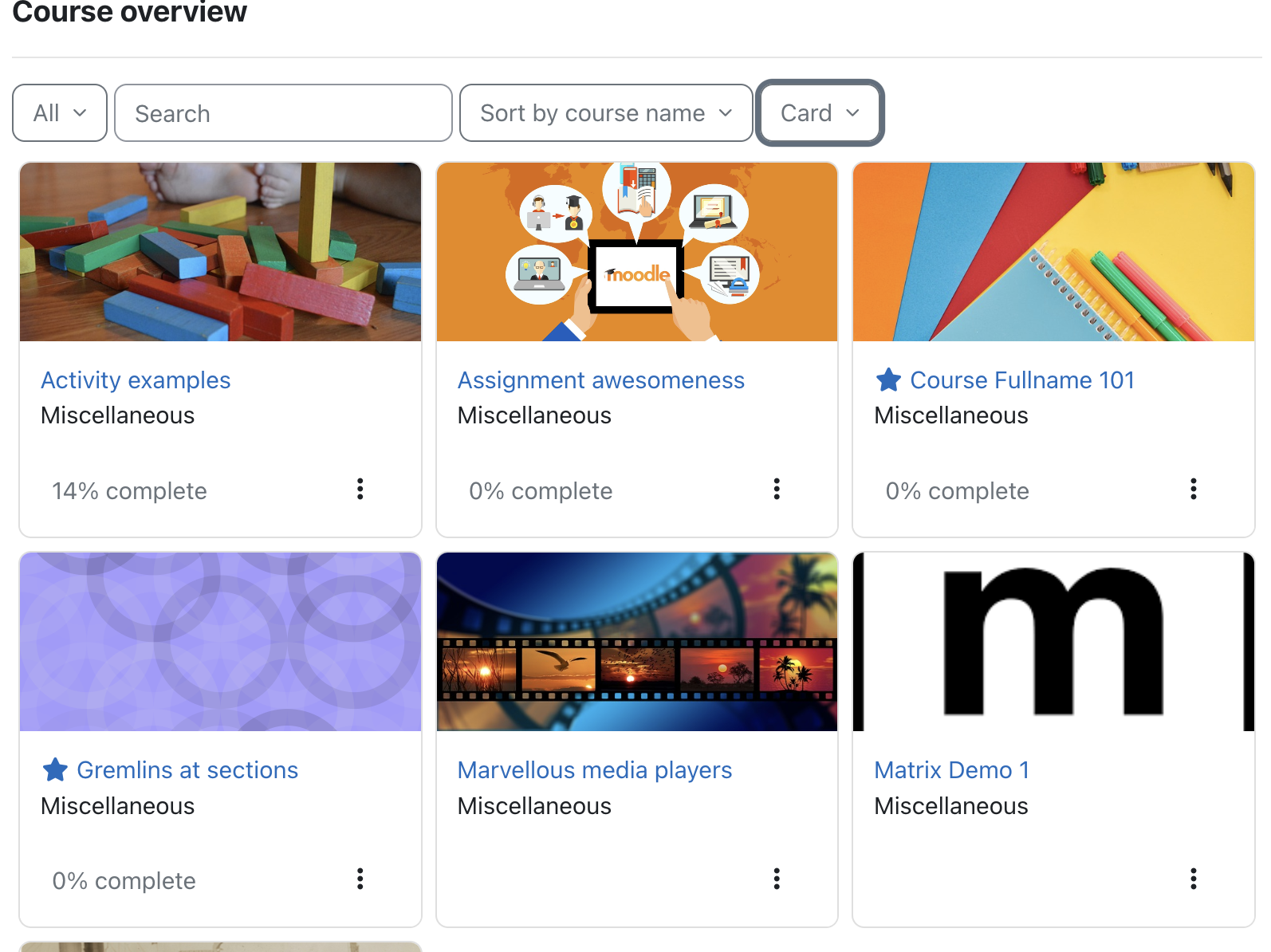
Task: Open actions menu for Marvellous media players card
Action: pos(777,879)
